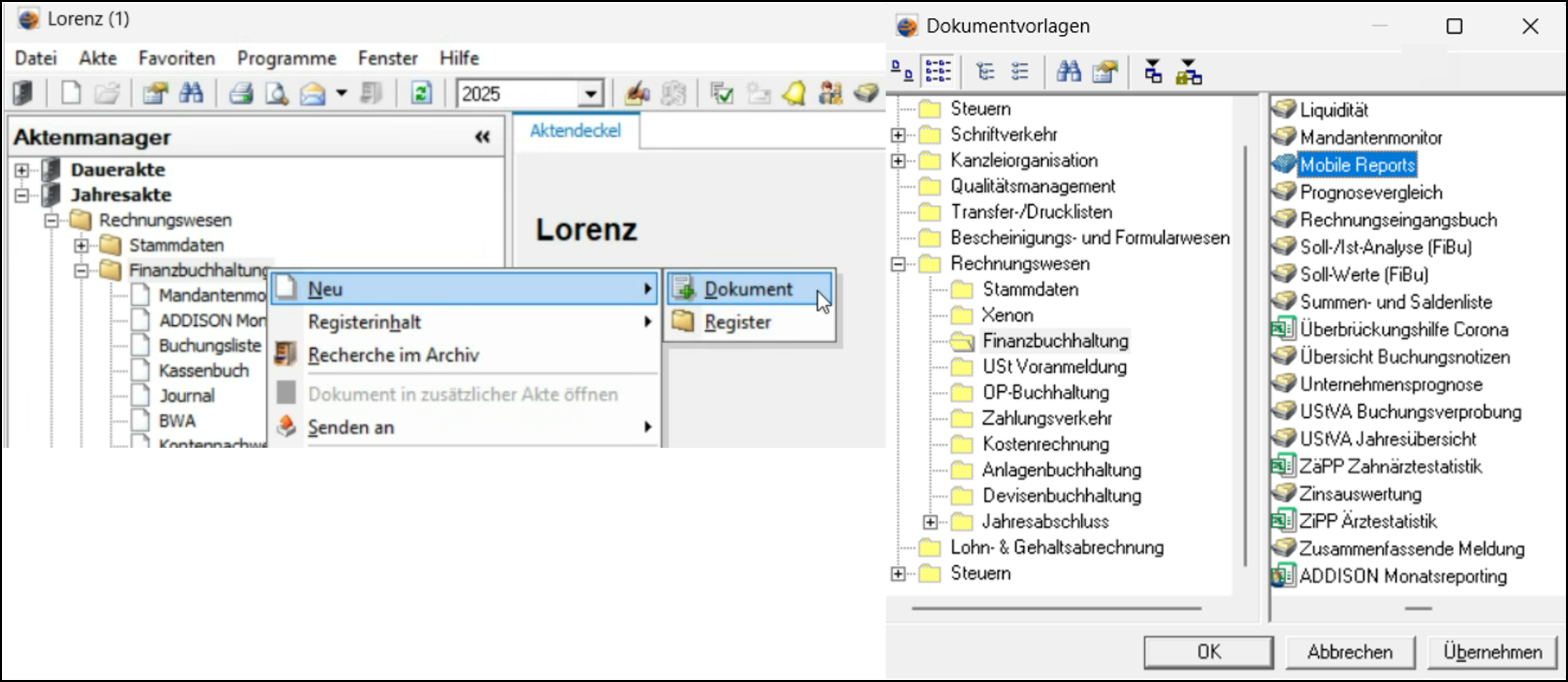This screenshot has width=1568, height=682.
Task: Select ADDISON Monatsreporting template
Action: (1403, 577)
